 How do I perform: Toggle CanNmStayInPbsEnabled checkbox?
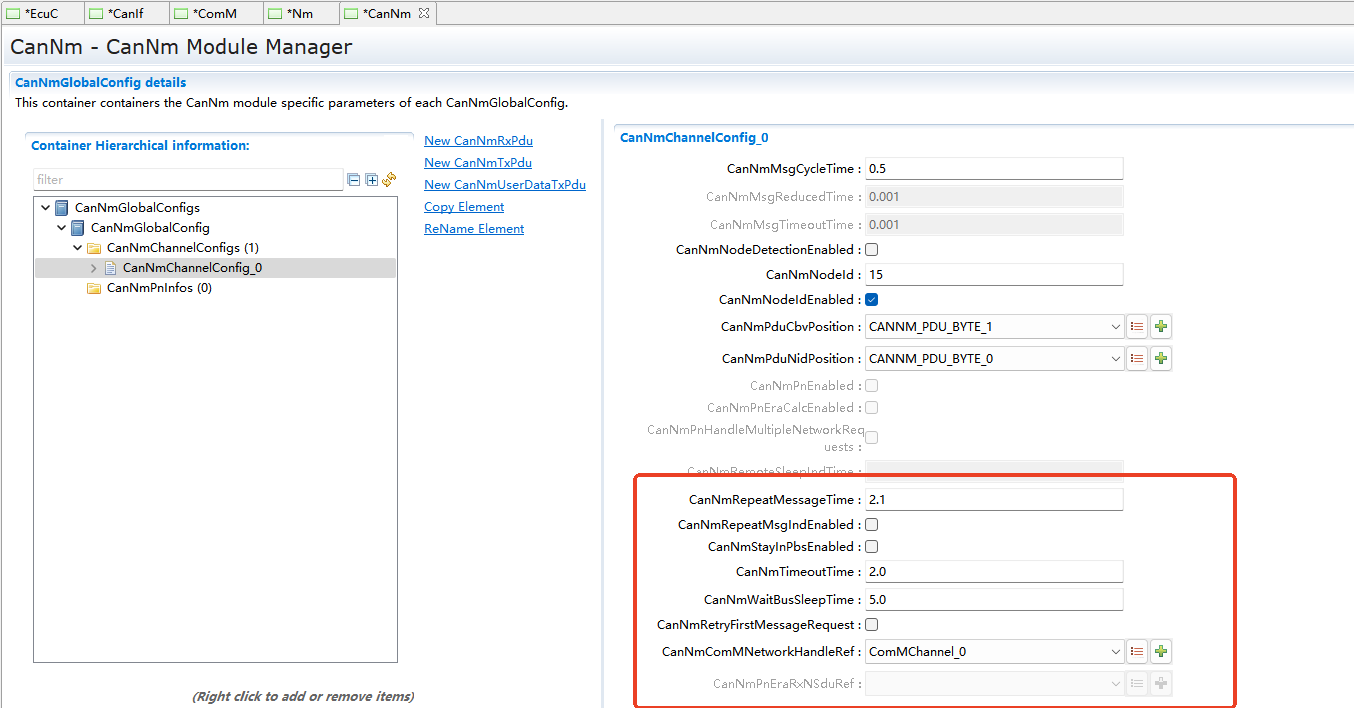point(871,547)
